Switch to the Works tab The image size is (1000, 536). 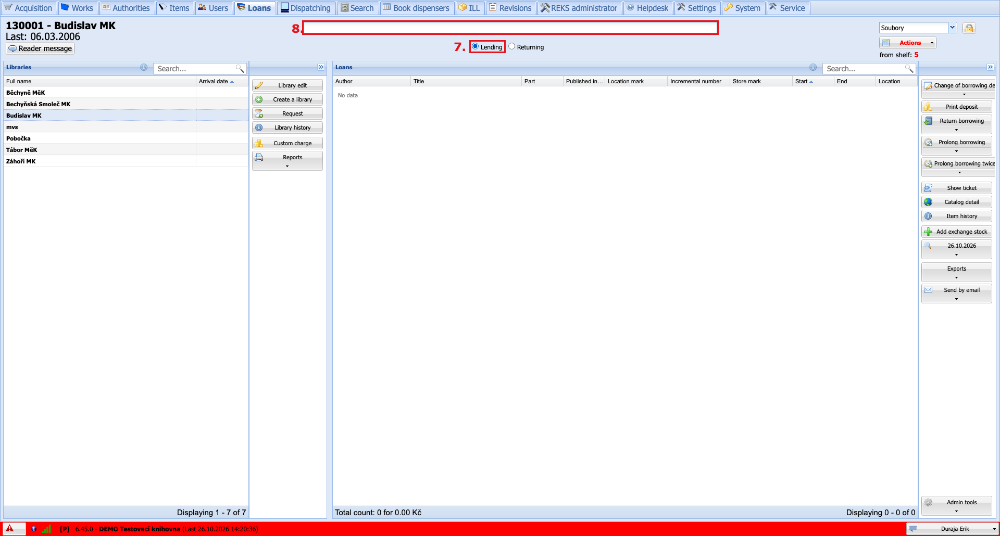click(x=77, y=8)
